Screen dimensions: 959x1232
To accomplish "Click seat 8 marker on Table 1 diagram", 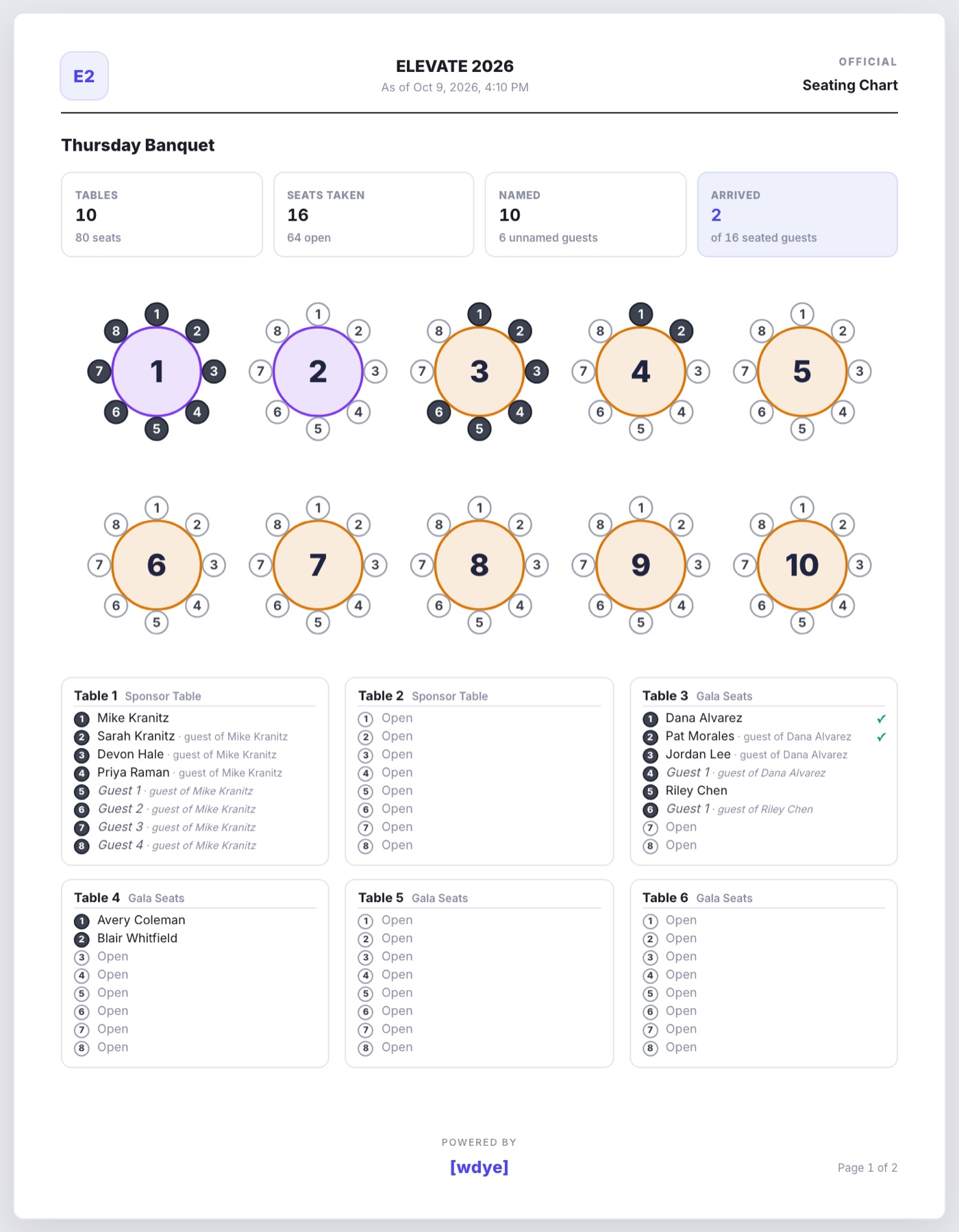I will (116, 331).
